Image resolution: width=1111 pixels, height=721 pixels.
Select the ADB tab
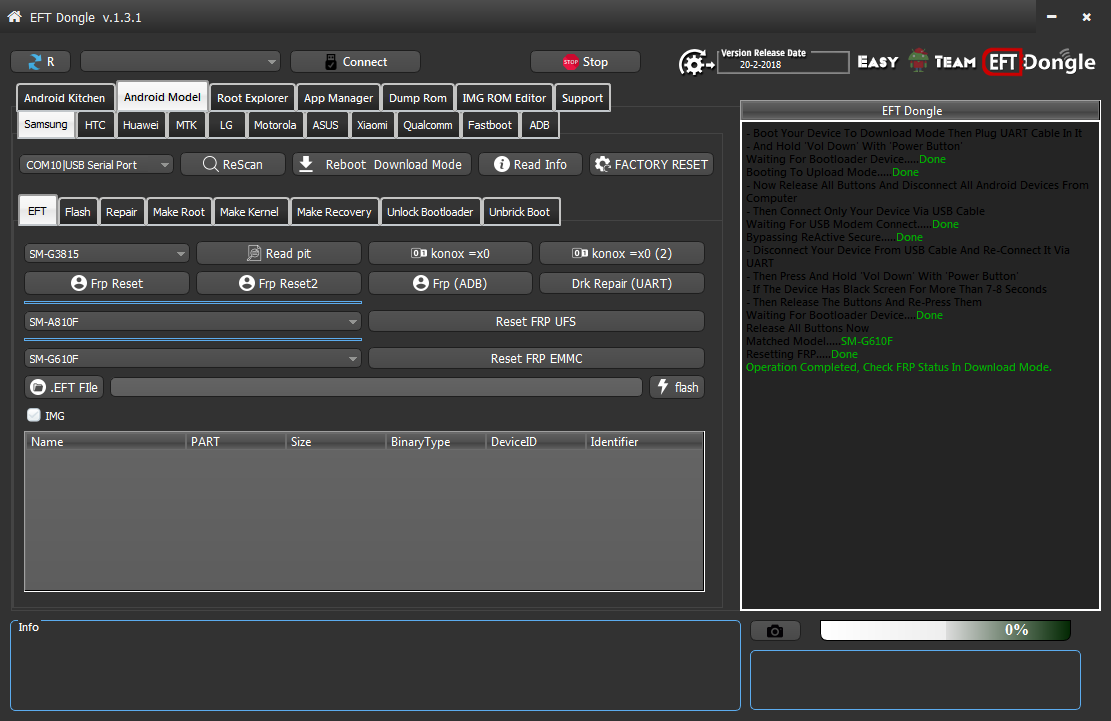[x=539, y=125]
